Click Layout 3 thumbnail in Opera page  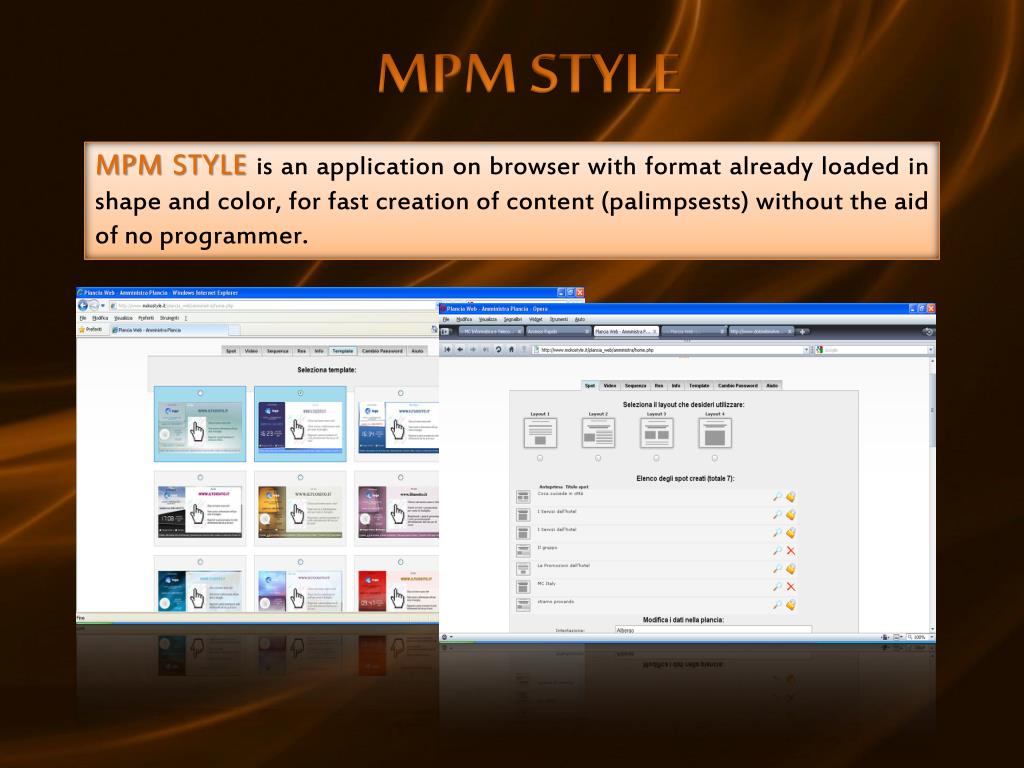pos(656,433)
